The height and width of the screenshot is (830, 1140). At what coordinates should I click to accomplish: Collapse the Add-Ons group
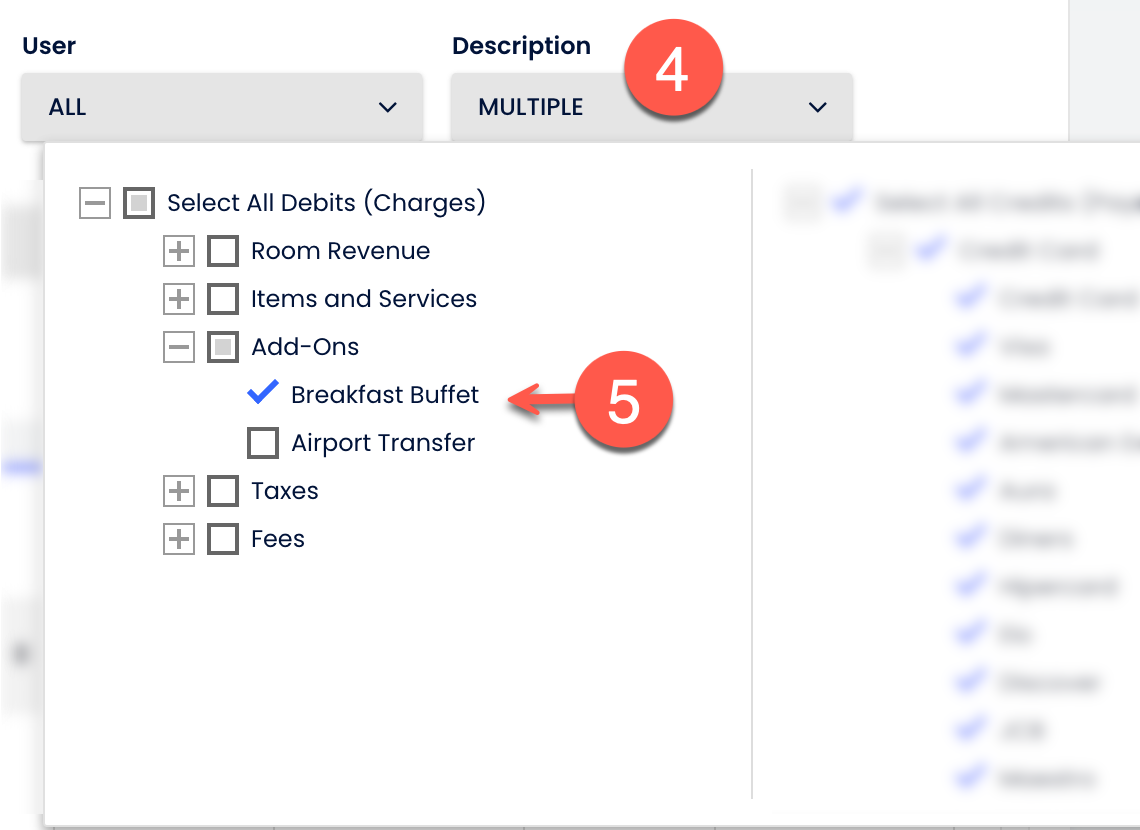[x=178, y=347]
